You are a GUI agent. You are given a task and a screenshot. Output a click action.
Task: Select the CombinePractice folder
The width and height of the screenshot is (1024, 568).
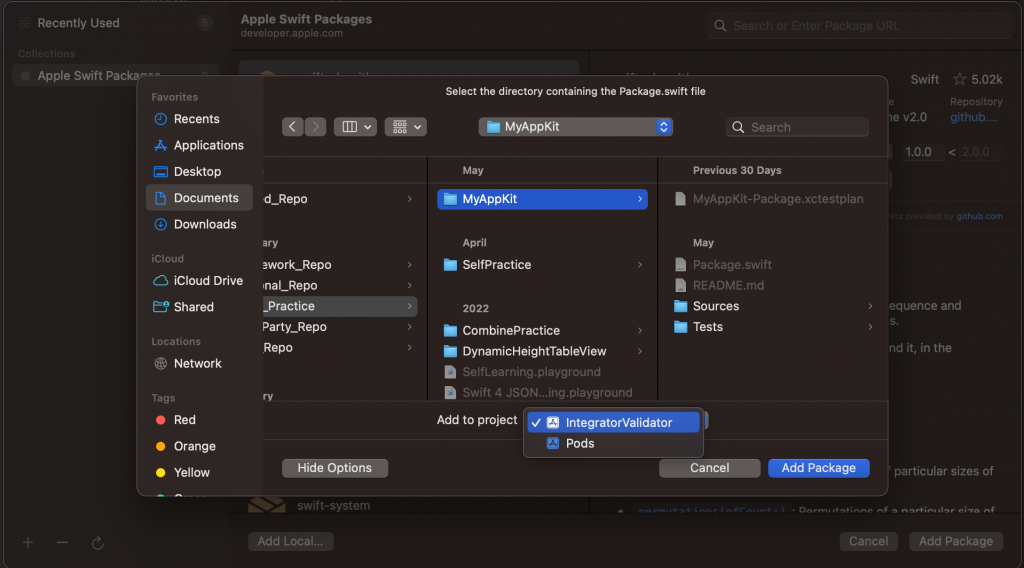pos(542,330)
